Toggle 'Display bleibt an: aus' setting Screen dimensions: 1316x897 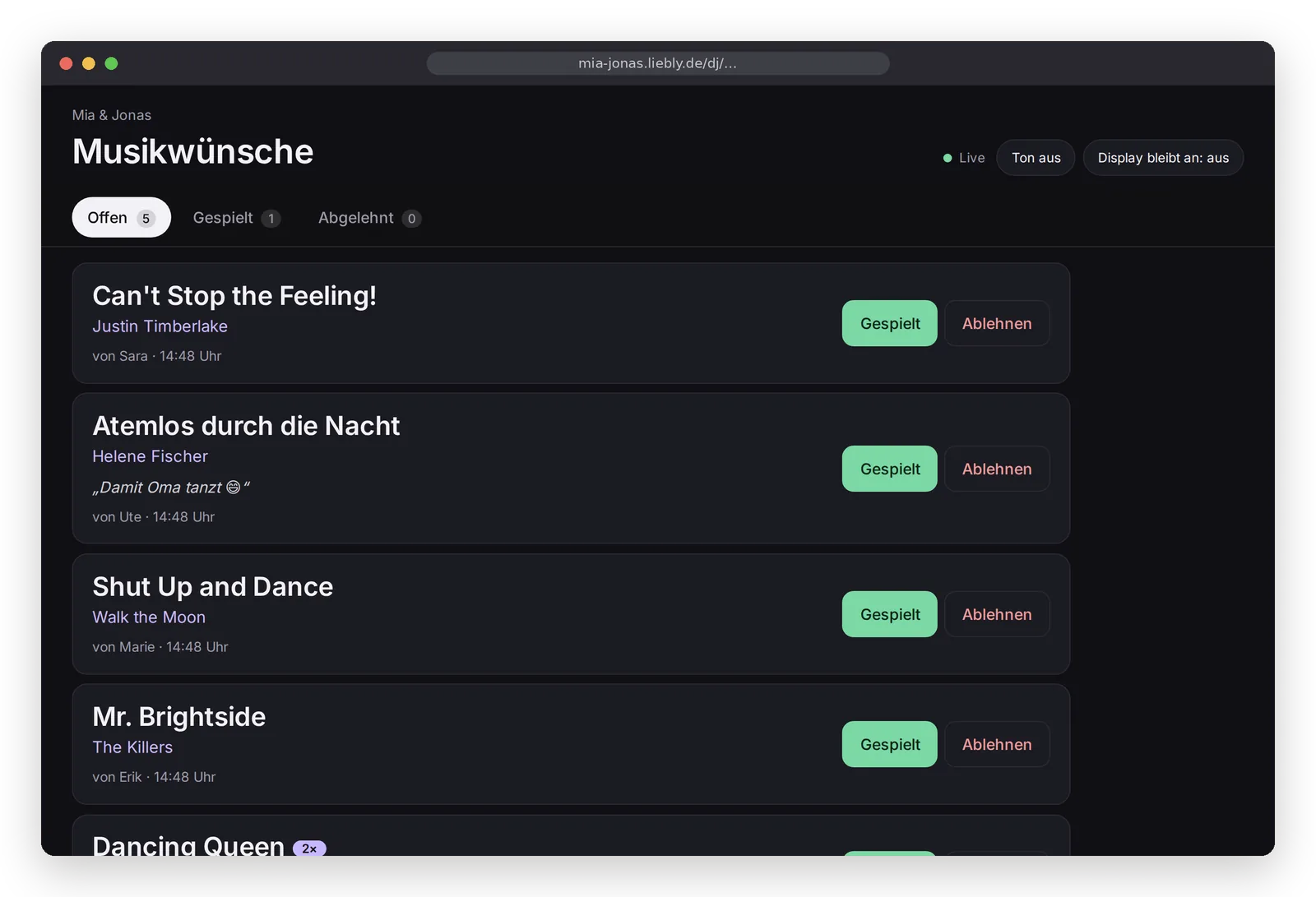(1163, 158)
